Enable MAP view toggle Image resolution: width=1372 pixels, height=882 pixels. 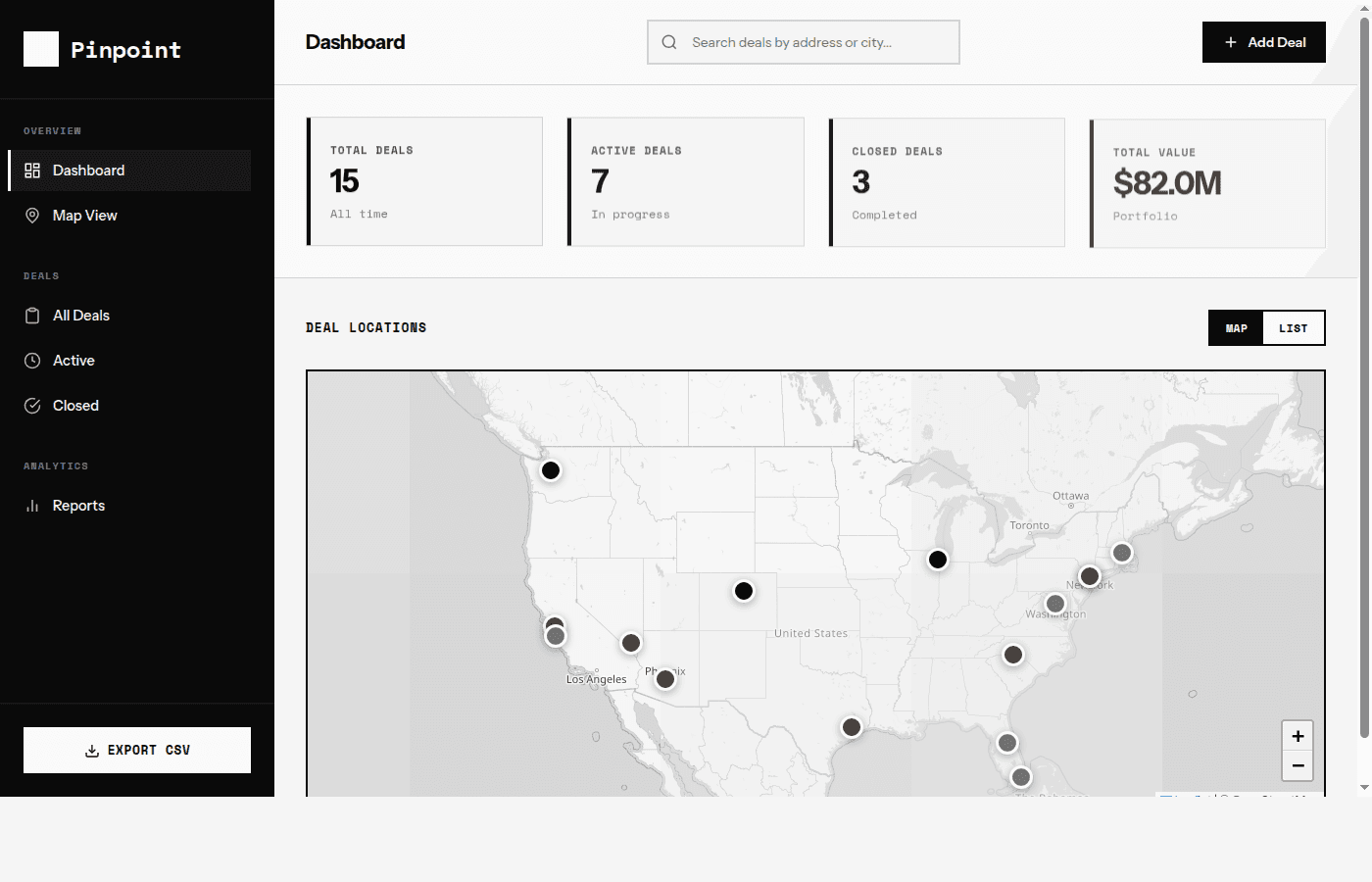(x=1236, y=327)
